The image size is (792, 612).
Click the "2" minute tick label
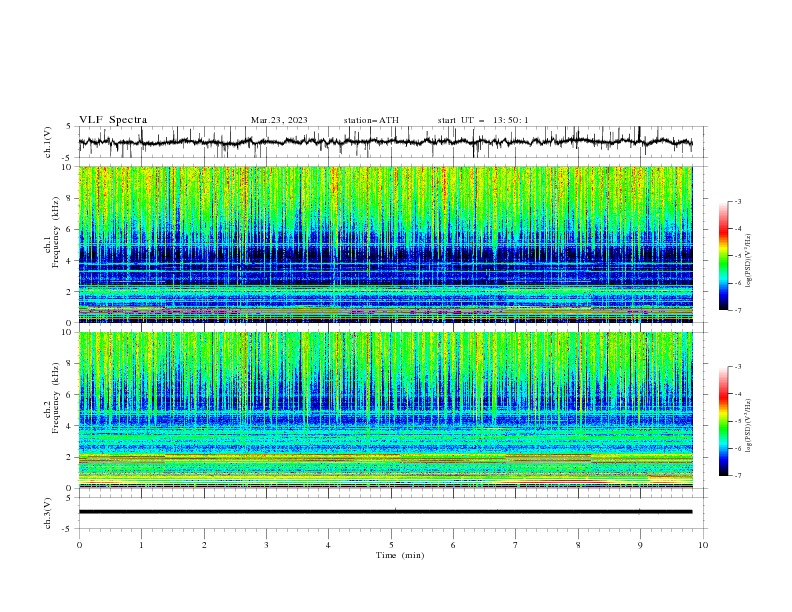[x=204, y=545]
